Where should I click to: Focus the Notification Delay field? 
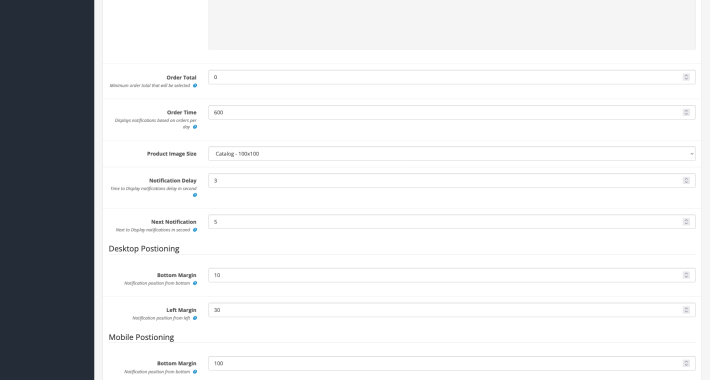click(451, 181)
